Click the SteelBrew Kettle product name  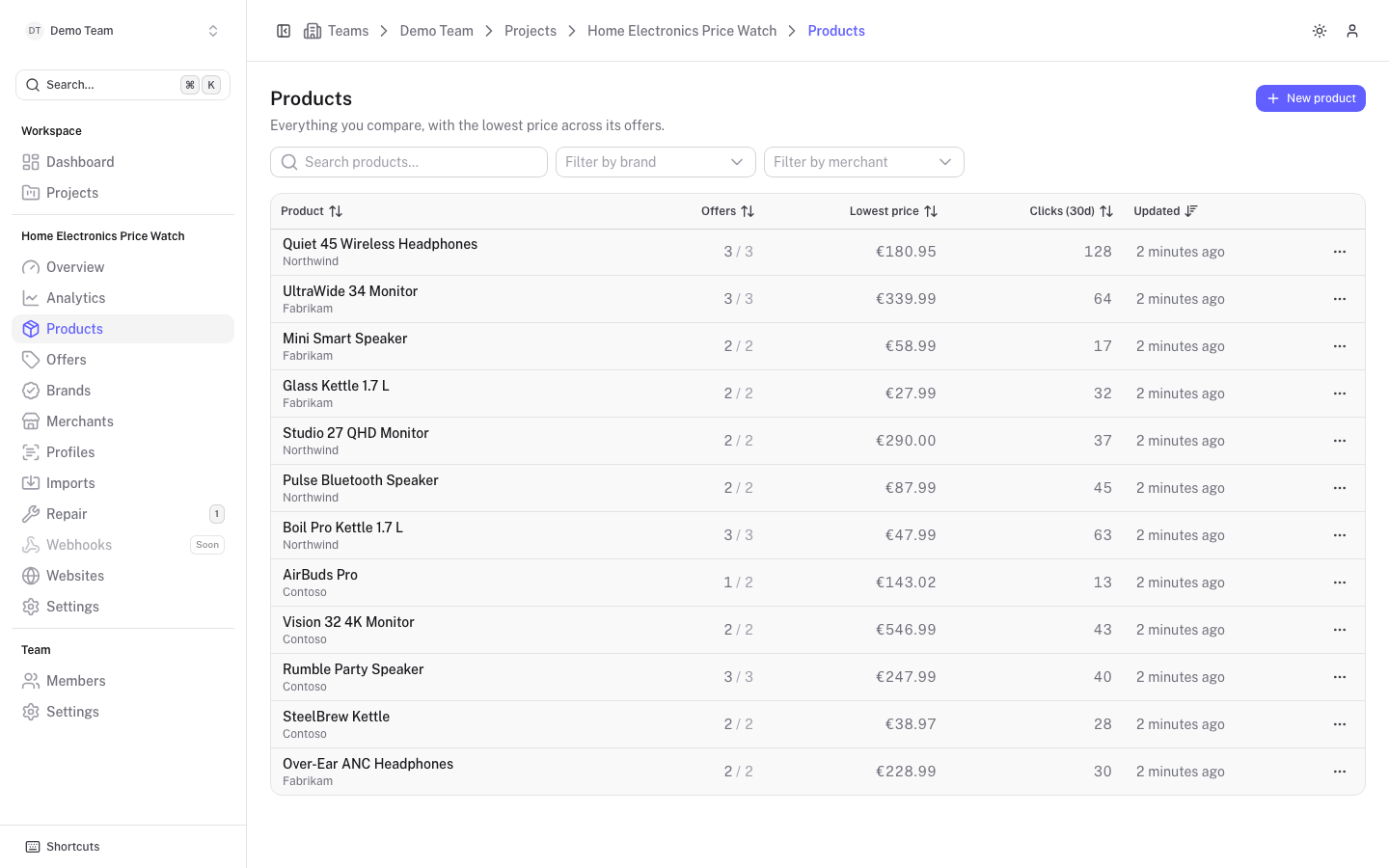tap(336, 717)
